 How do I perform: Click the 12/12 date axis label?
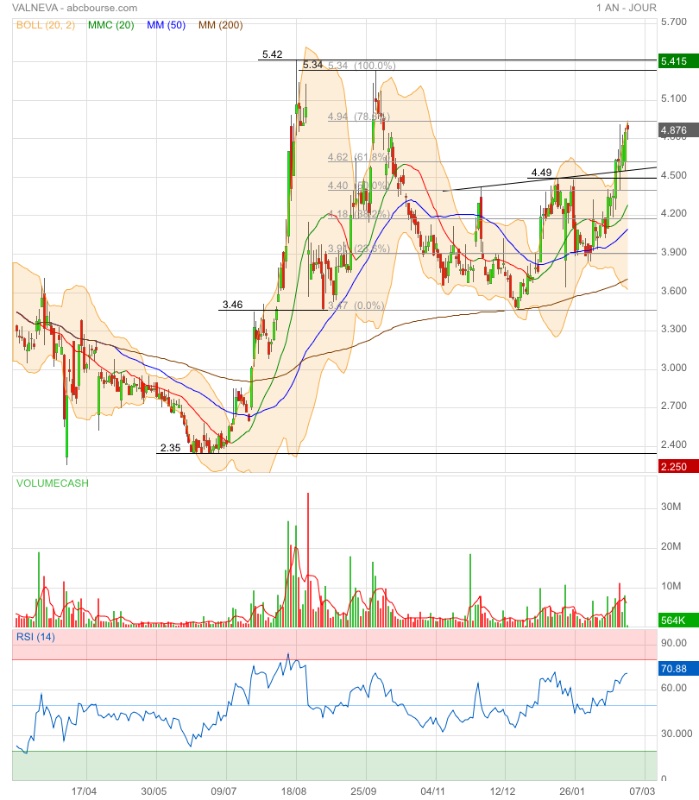[503, 791]
